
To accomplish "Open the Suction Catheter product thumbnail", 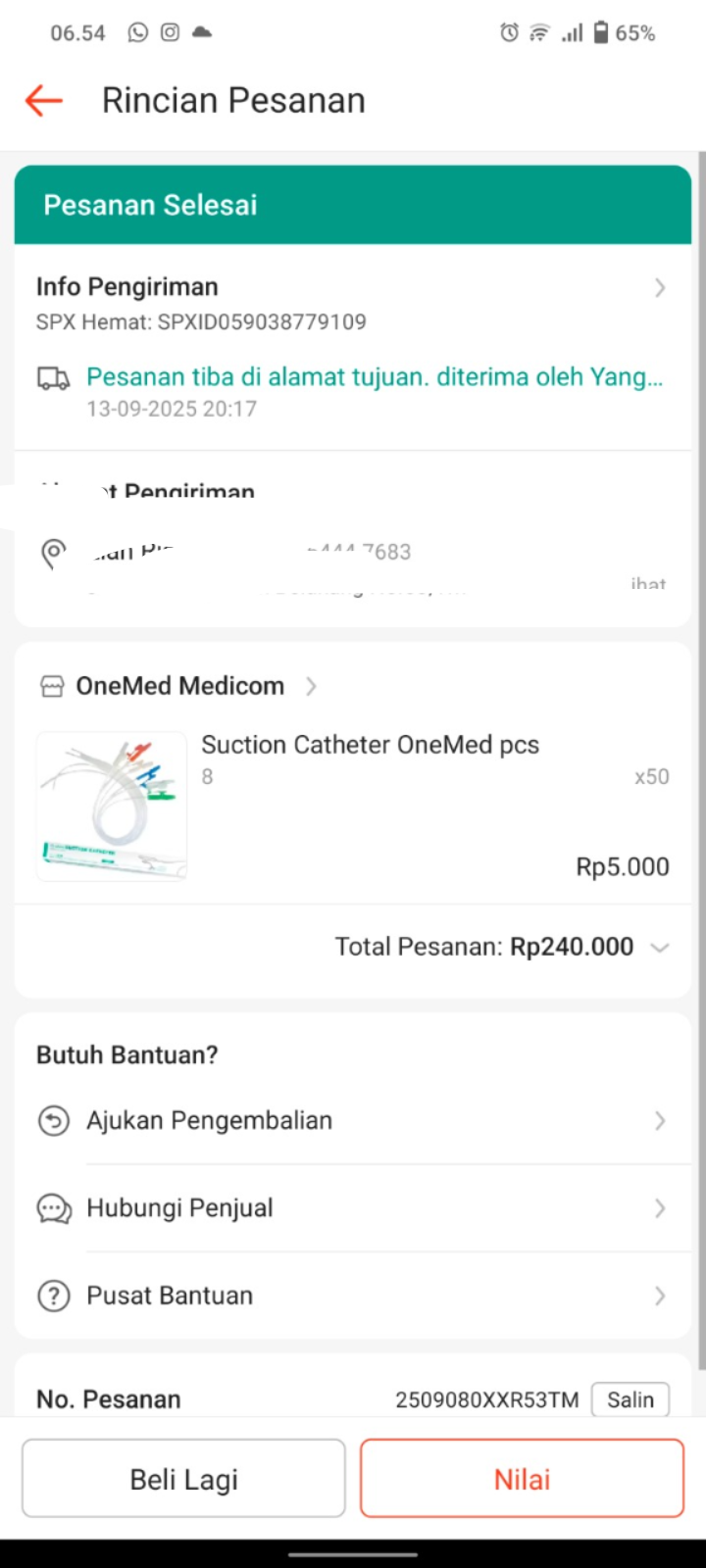I will click(112, 806).
